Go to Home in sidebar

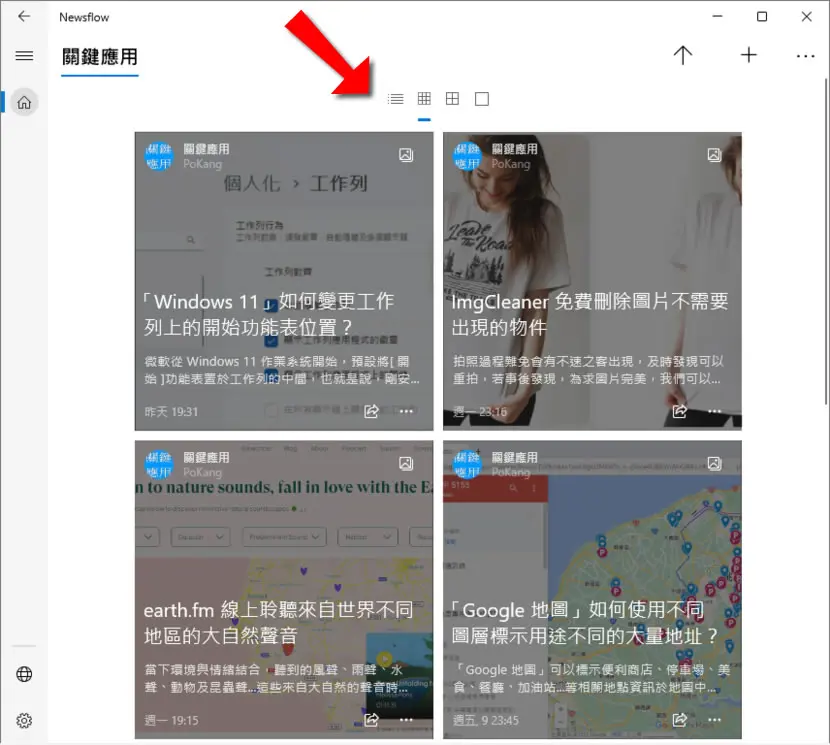[x=24, y=102]
